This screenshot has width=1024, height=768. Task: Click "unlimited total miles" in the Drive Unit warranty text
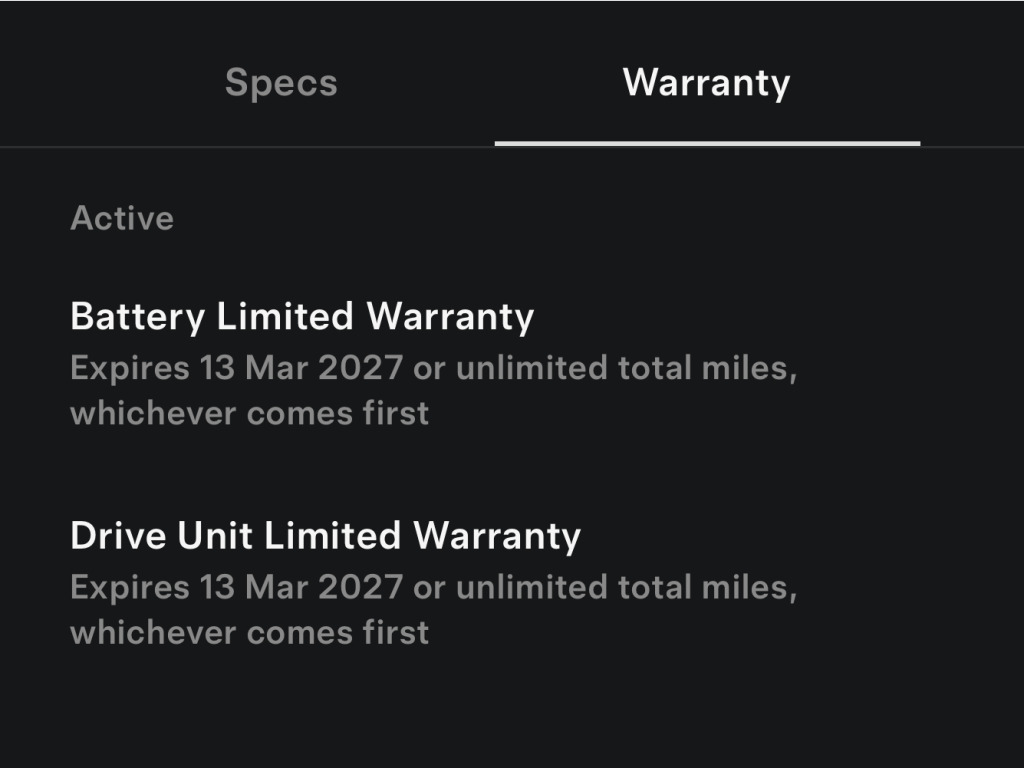pyautogui.click(x=625, y=587)
